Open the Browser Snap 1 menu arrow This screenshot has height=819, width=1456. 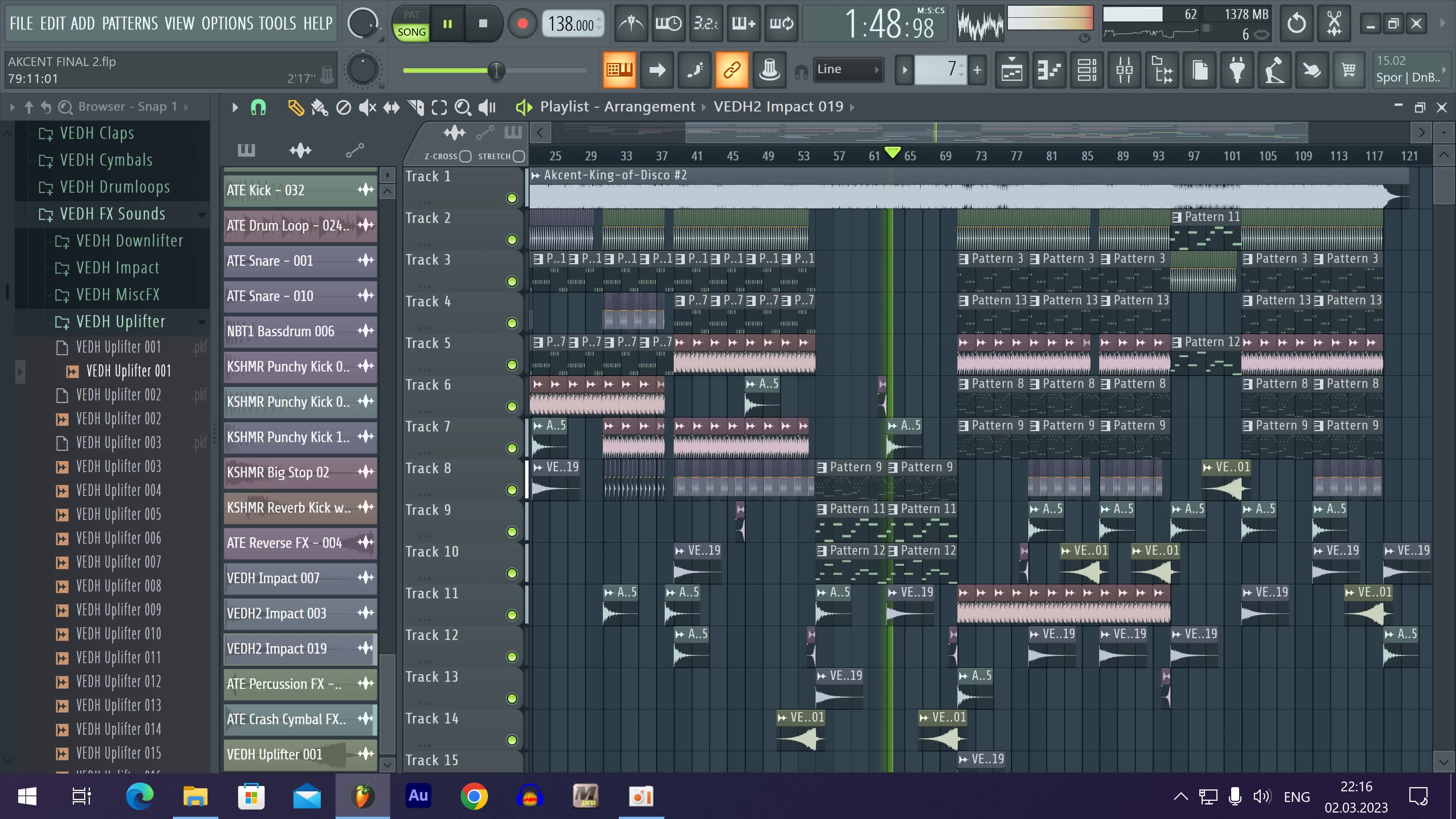point(186,107)
